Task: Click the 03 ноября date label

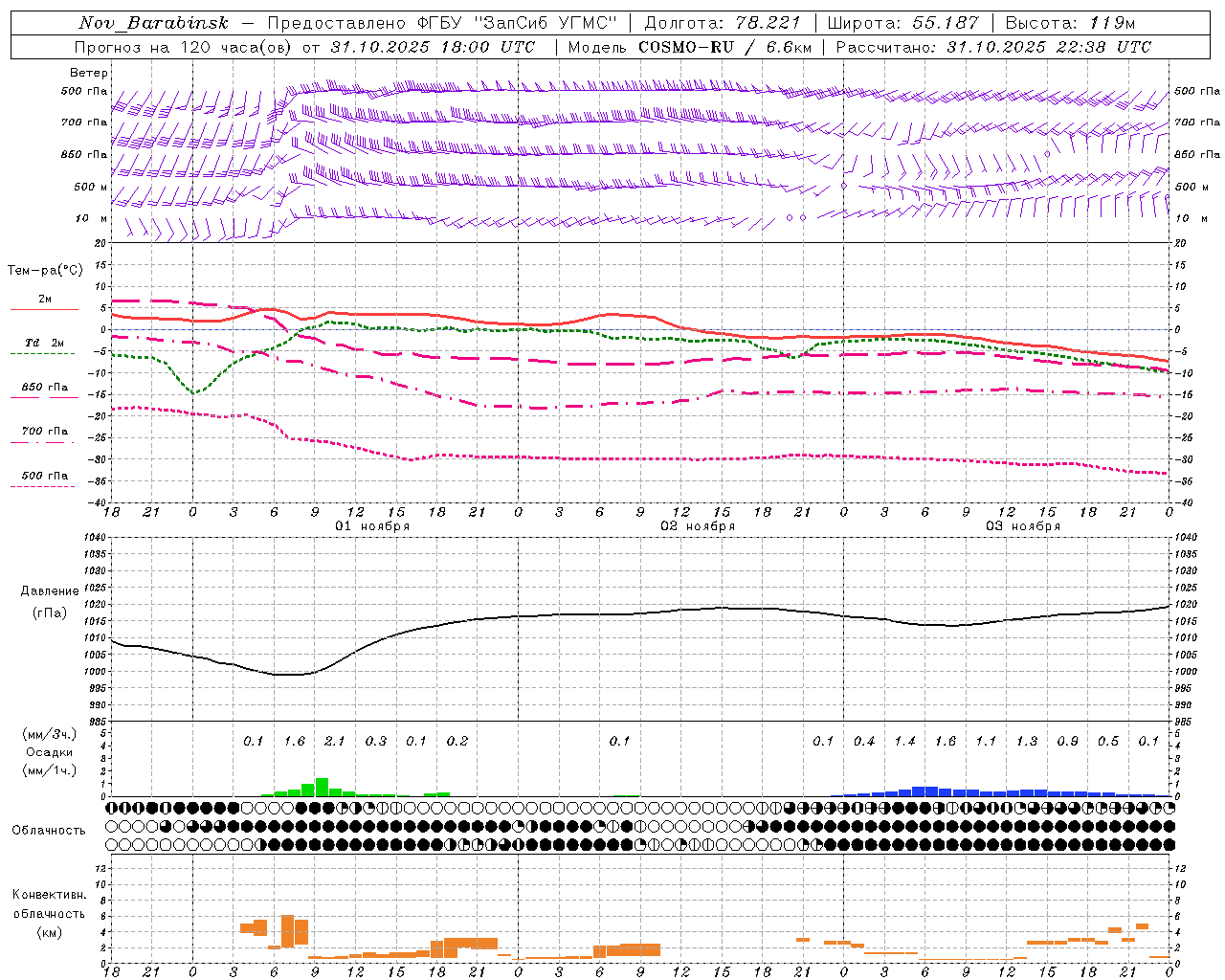Action: pos(1023,526)
